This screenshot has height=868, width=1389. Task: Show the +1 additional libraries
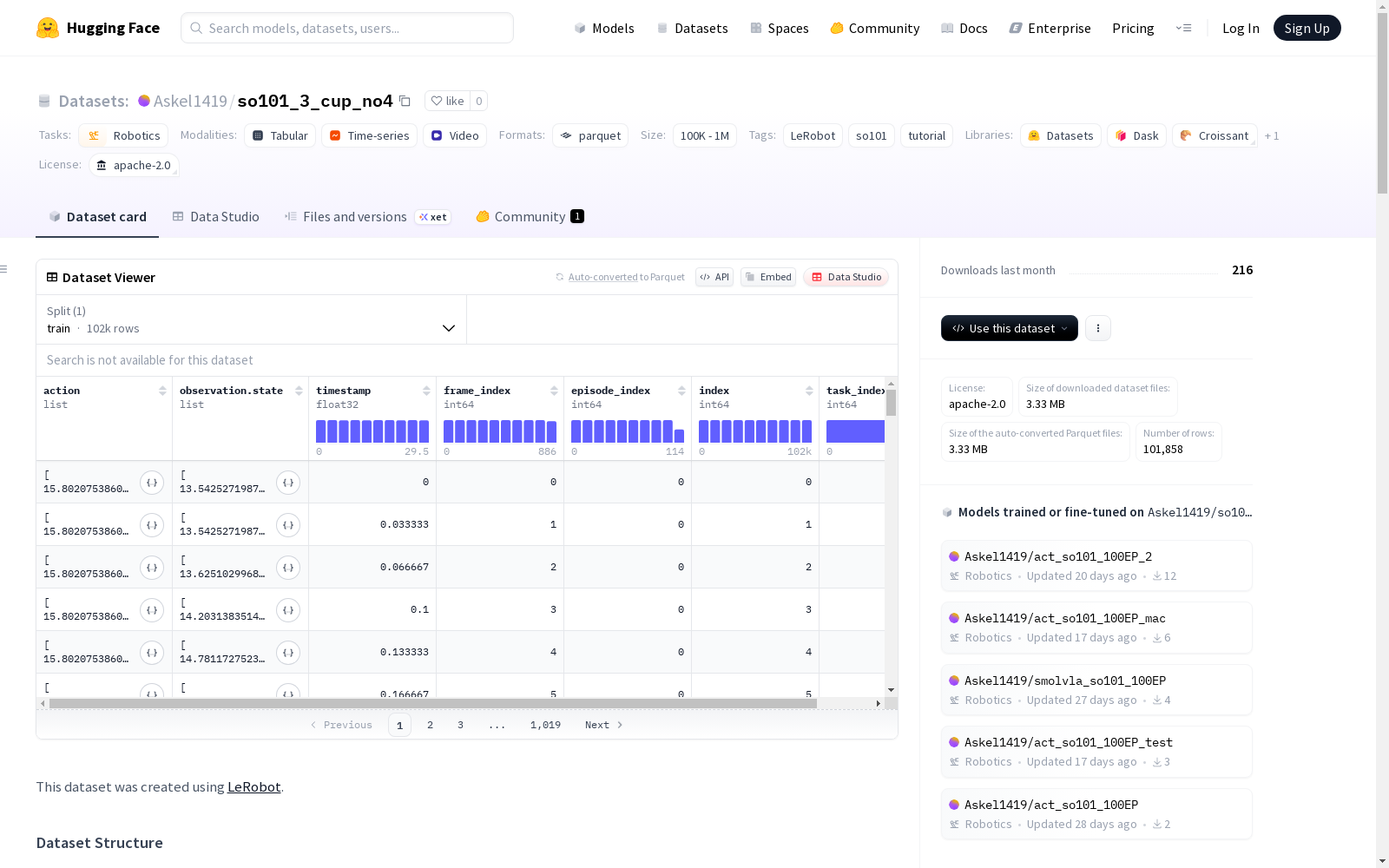(1272, 135)
